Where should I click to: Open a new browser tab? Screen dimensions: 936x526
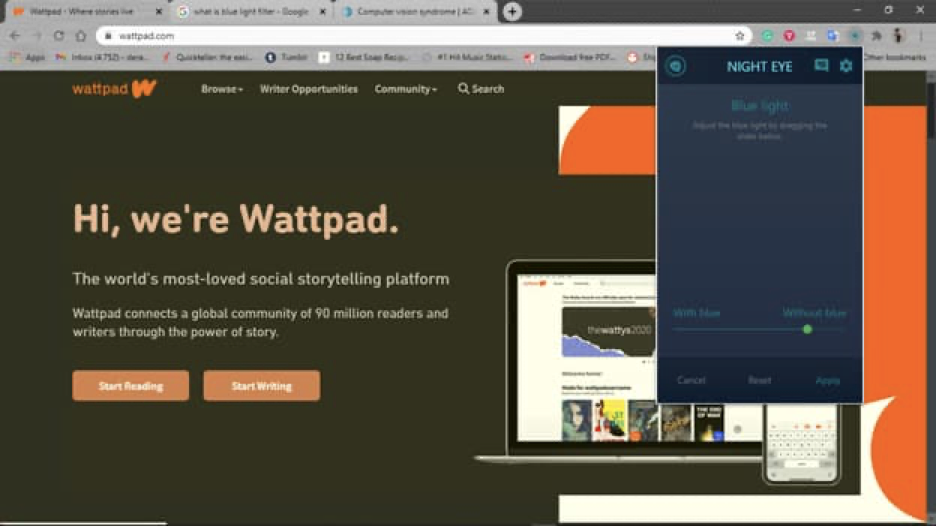coord(512,11)
